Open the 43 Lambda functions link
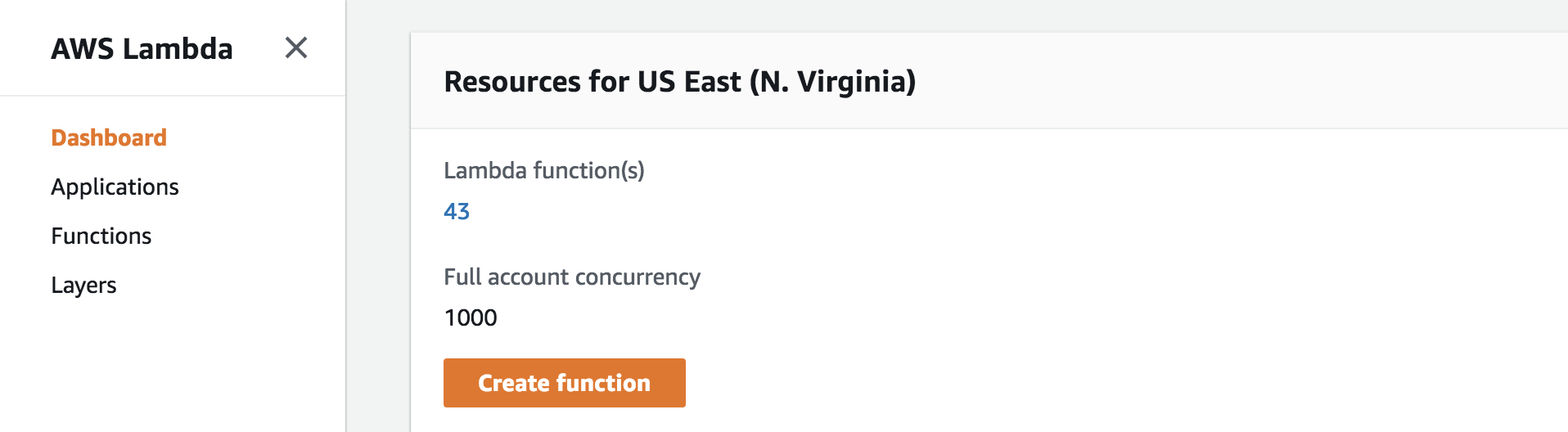This screenshot has height=432, width=1568. [457, 211]
